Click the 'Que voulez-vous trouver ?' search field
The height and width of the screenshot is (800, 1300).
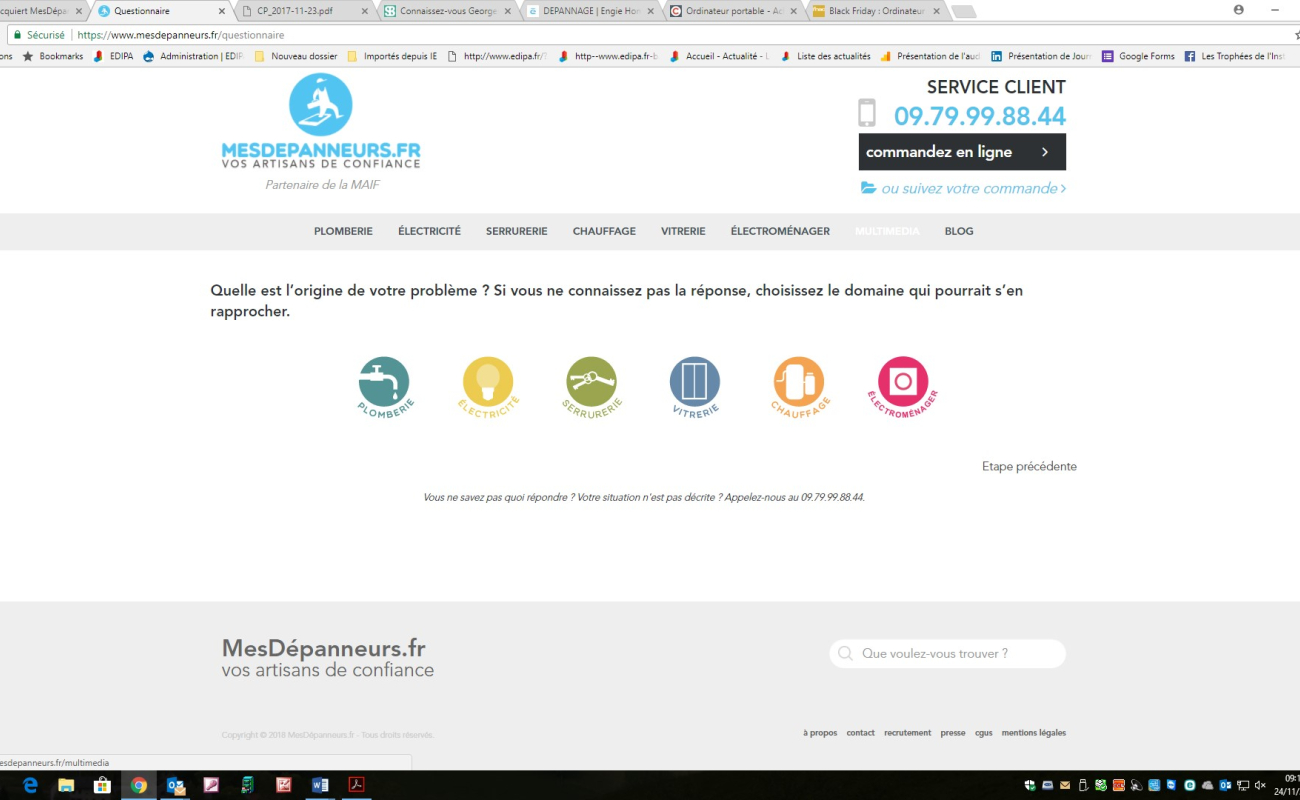point(947,654)
